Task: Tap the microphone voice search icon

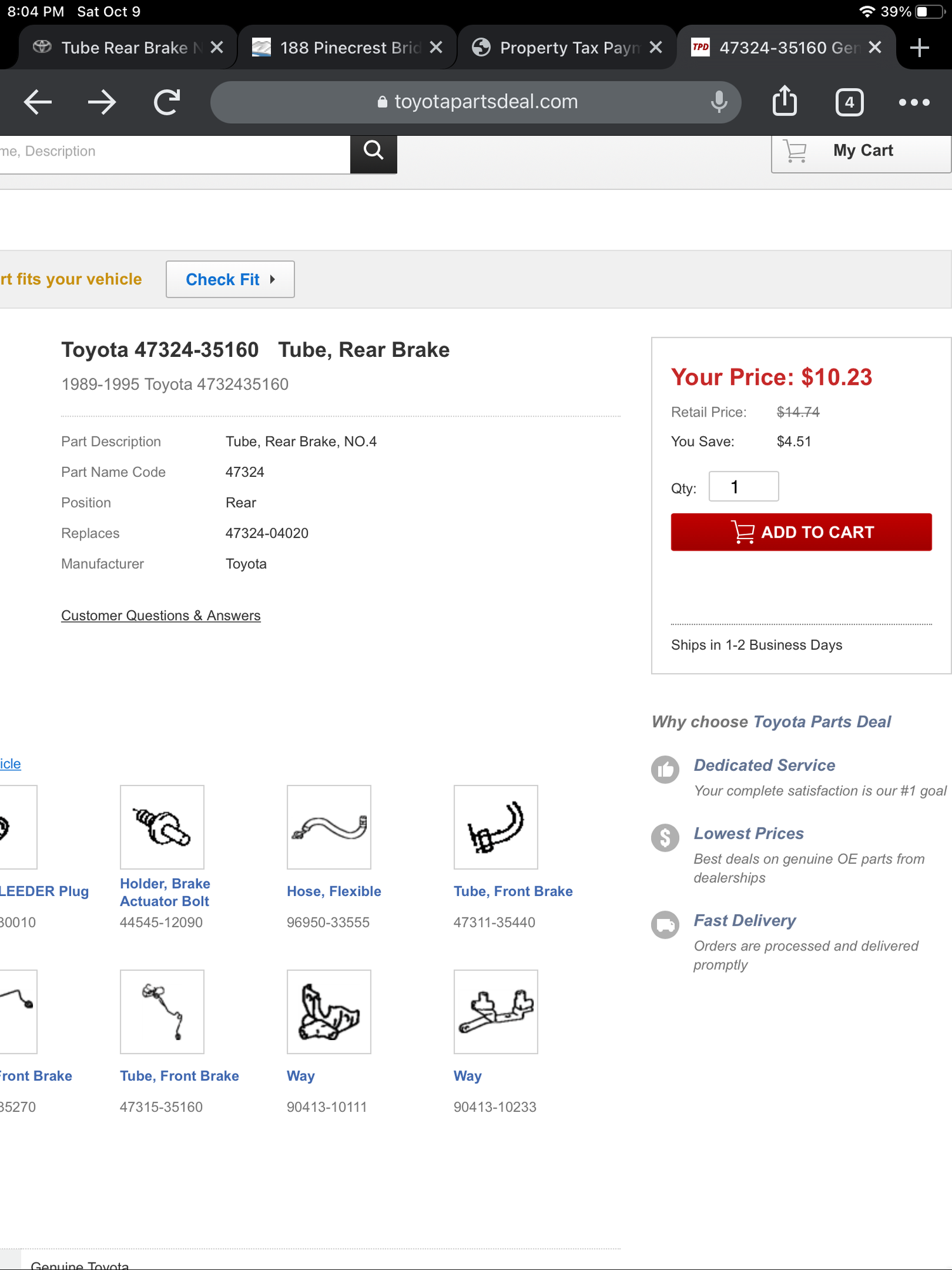Action: (718, 102)
